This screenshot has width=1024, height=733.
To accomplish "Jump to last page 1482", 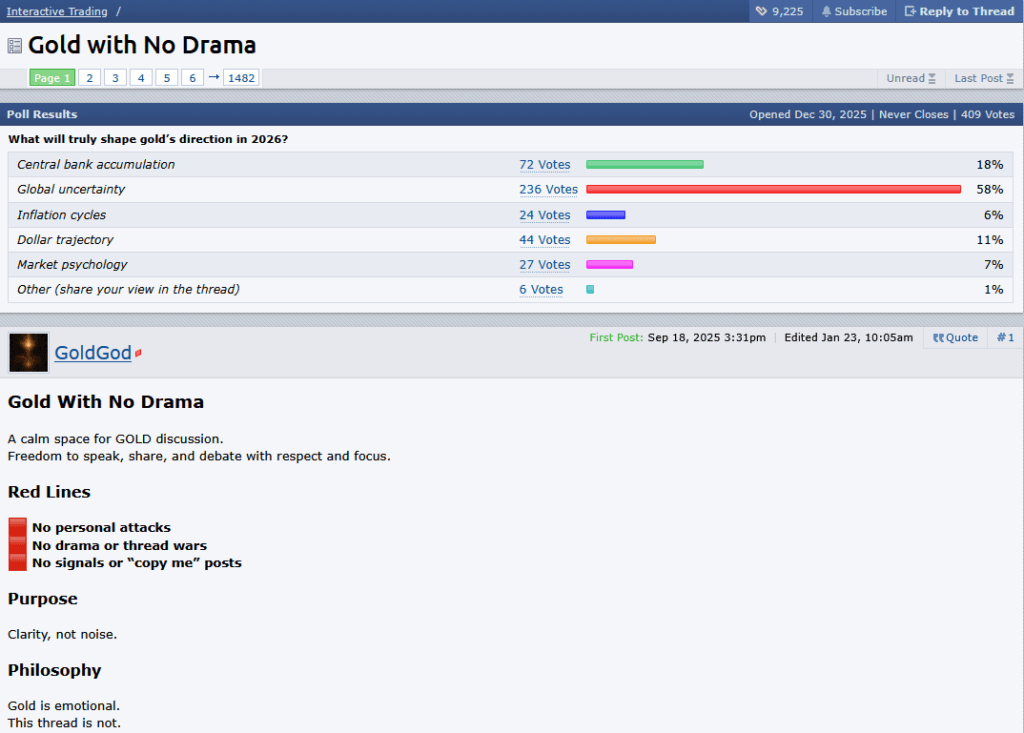I will (x=241, y=78).
